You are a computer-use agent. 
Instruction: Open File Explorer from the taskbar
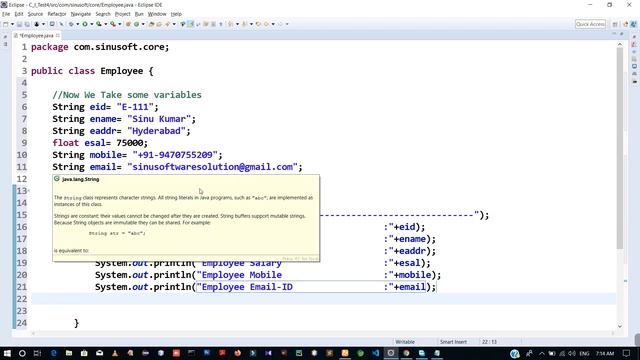point(69,353)
